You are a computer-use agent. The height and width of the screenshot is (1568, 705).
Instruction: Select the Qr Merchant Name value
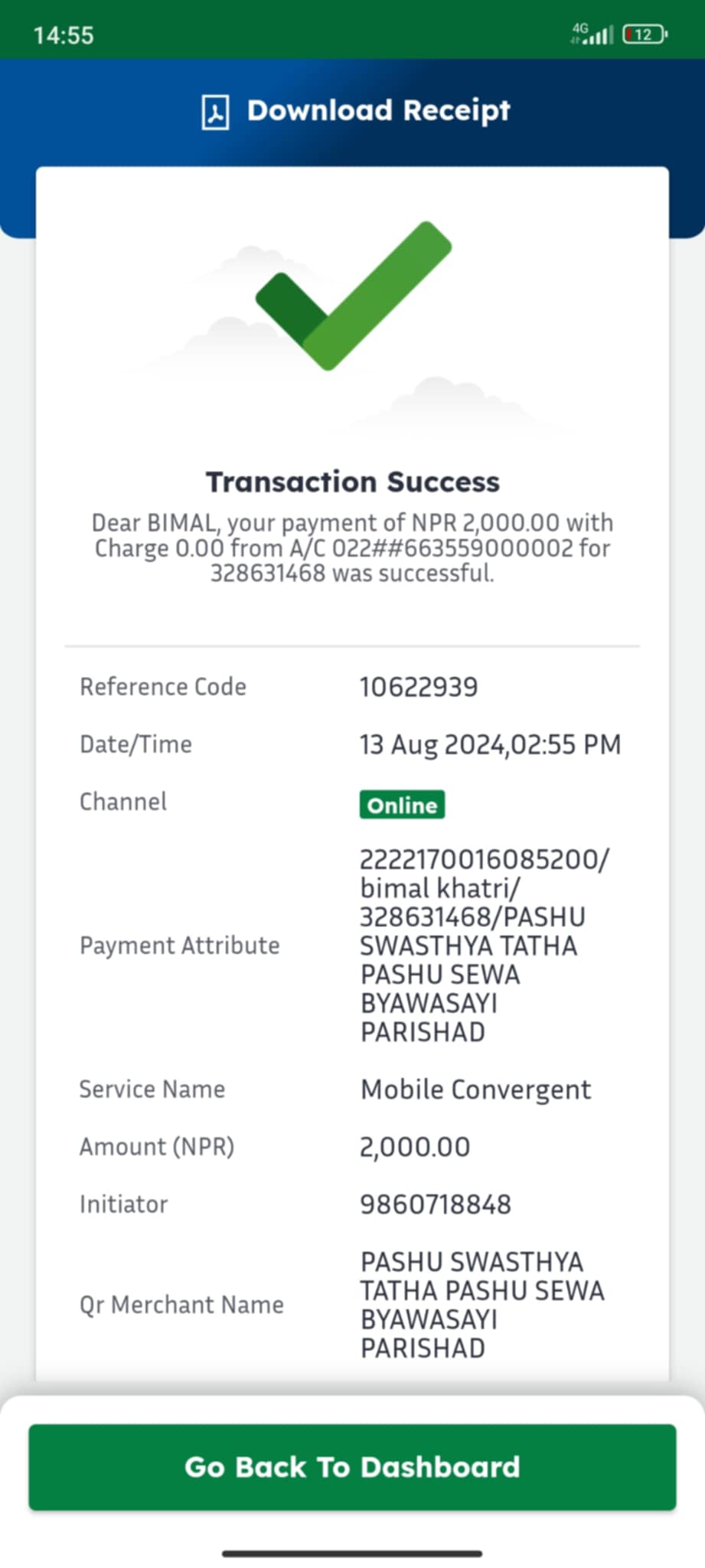pos(482,1305)
